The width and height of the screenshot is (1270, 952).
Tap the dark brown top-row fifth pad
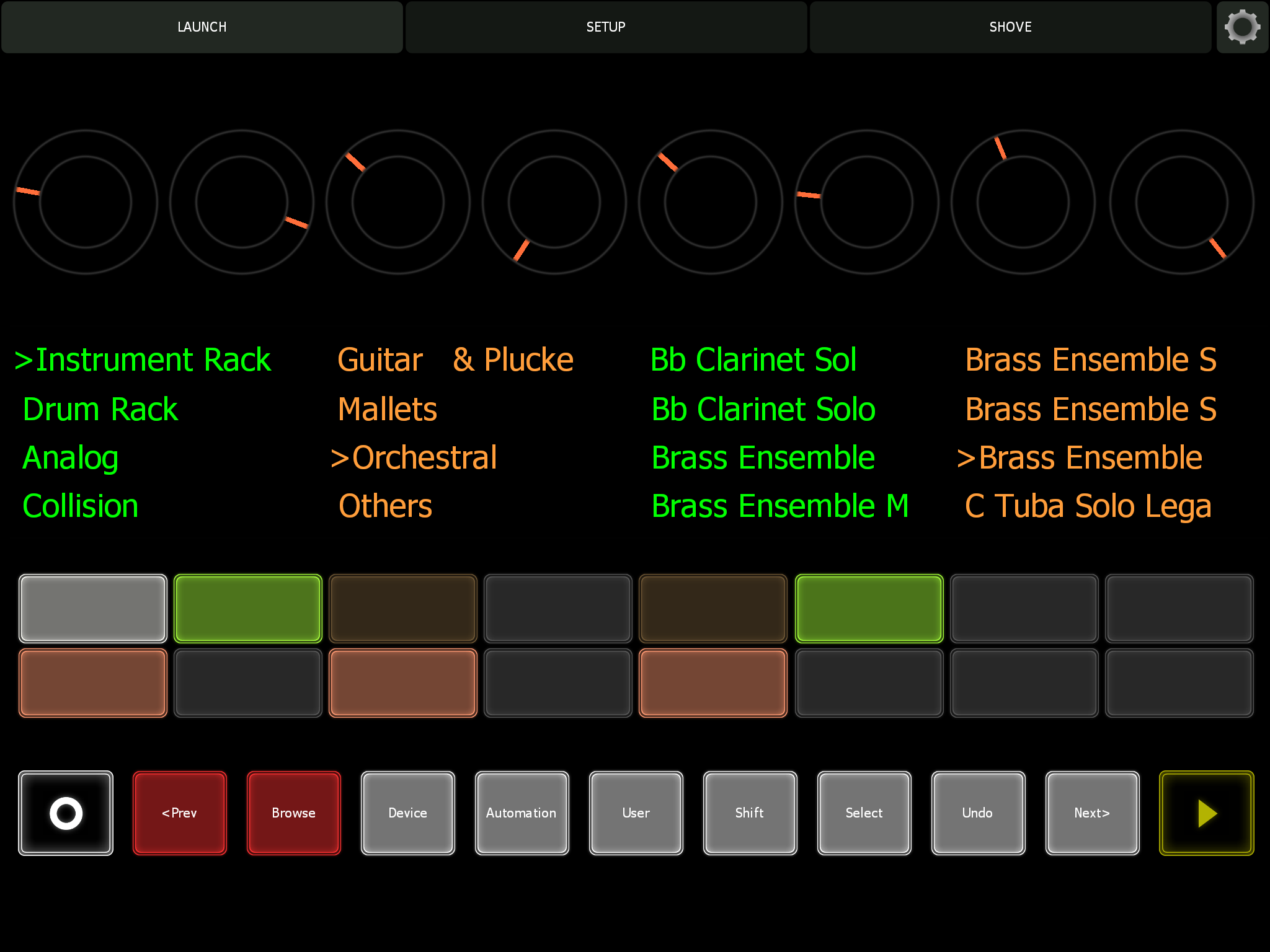point(713,609)
